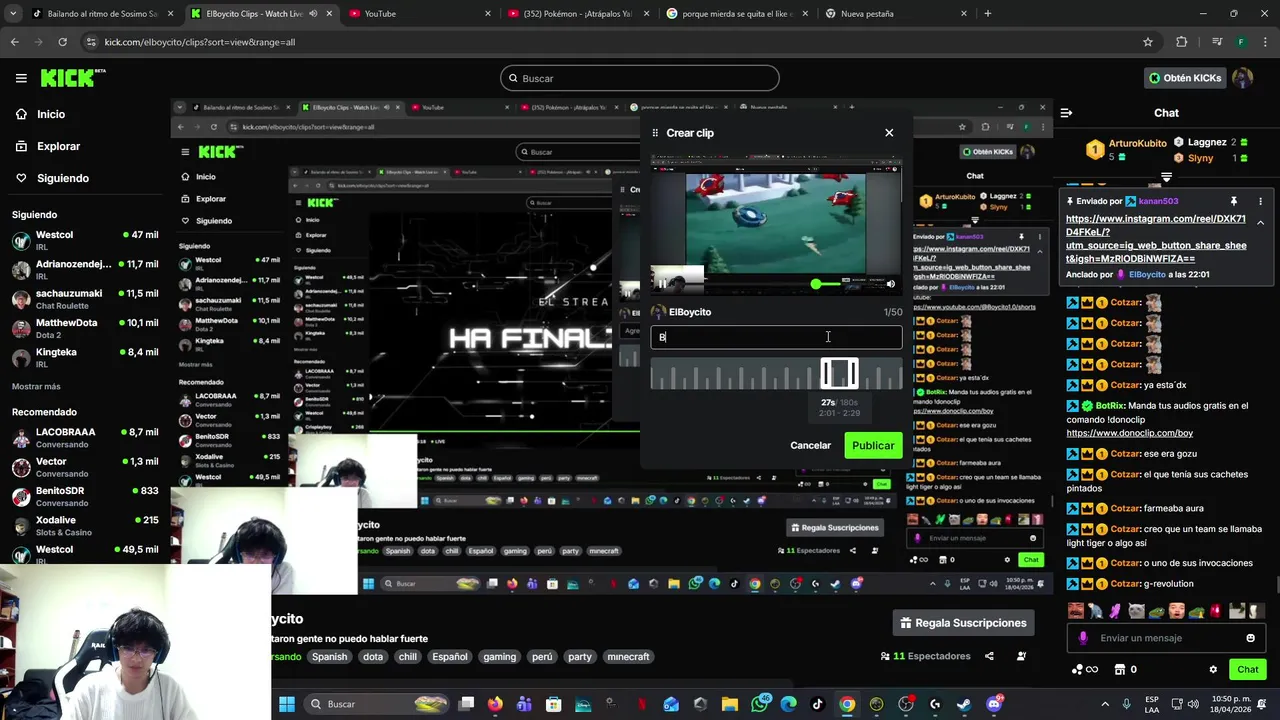The image size is (1280, 720).
Task: Focus the Kick Buscar search field
Action: click(x=640, y=78)
